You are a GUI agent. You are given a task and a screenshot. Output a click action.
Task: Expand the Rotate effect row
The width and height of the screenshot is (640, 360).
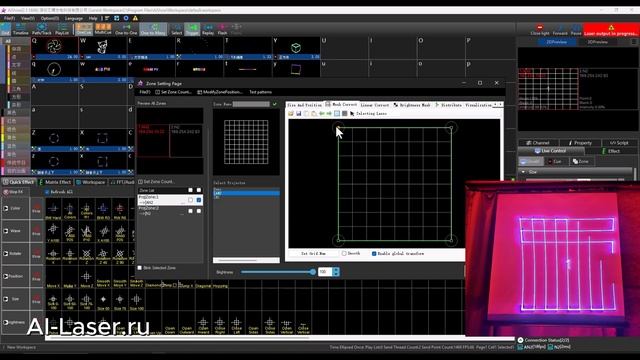(6, 253)
